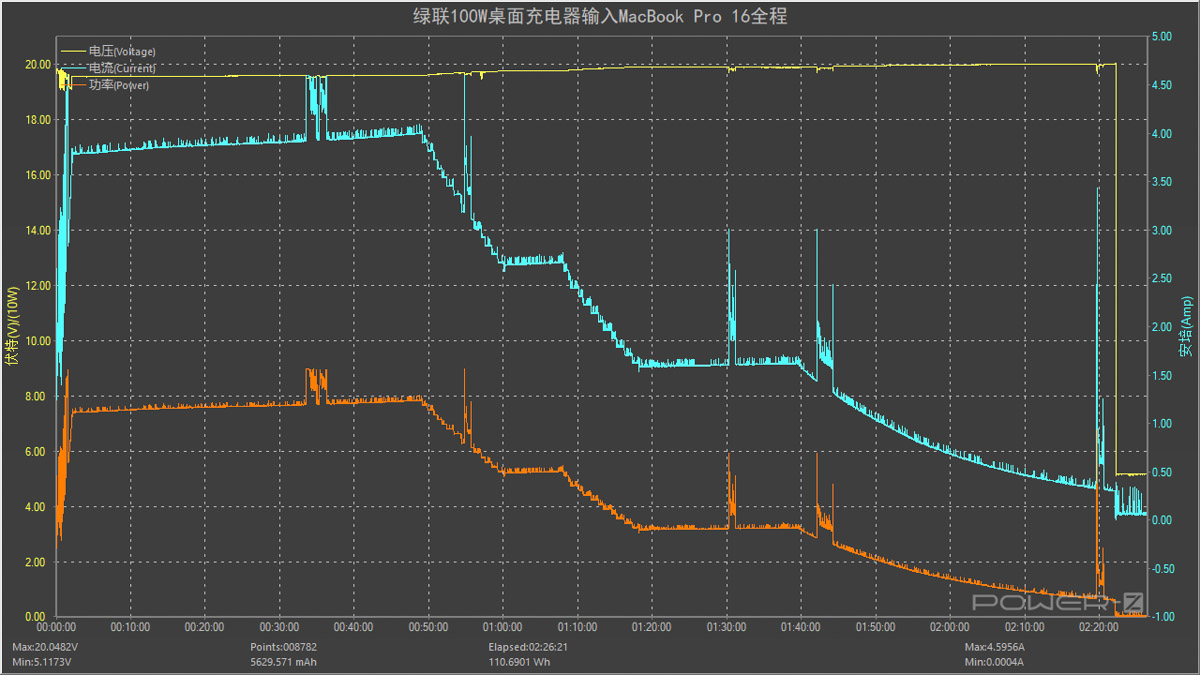Click the cyan Current legend line marker
The image size is (1200, 675).
tap(73, 68)
